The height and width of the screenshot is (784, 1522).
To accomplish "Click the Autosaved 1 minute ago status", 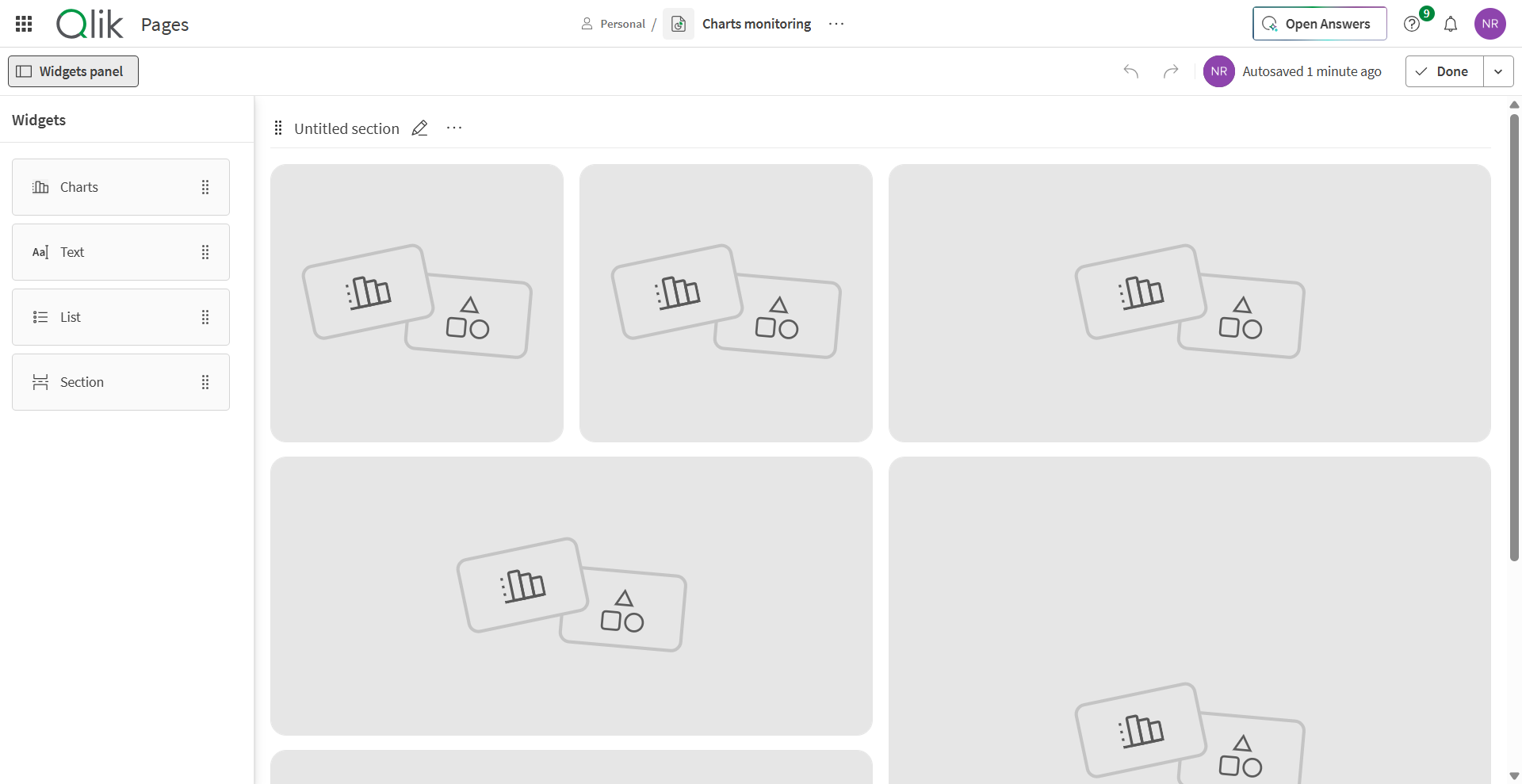I will (x=1312, y=71).
